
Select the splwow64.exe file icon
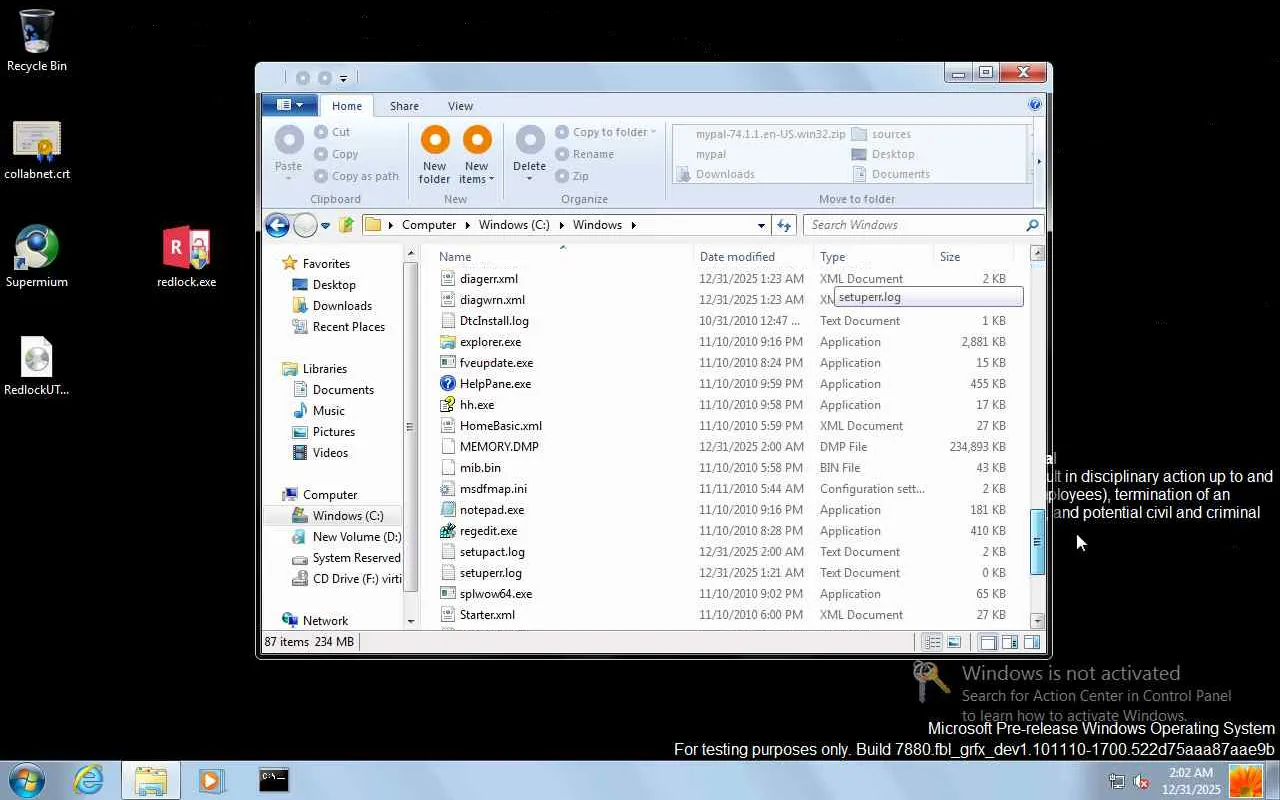tap(448, 594)
